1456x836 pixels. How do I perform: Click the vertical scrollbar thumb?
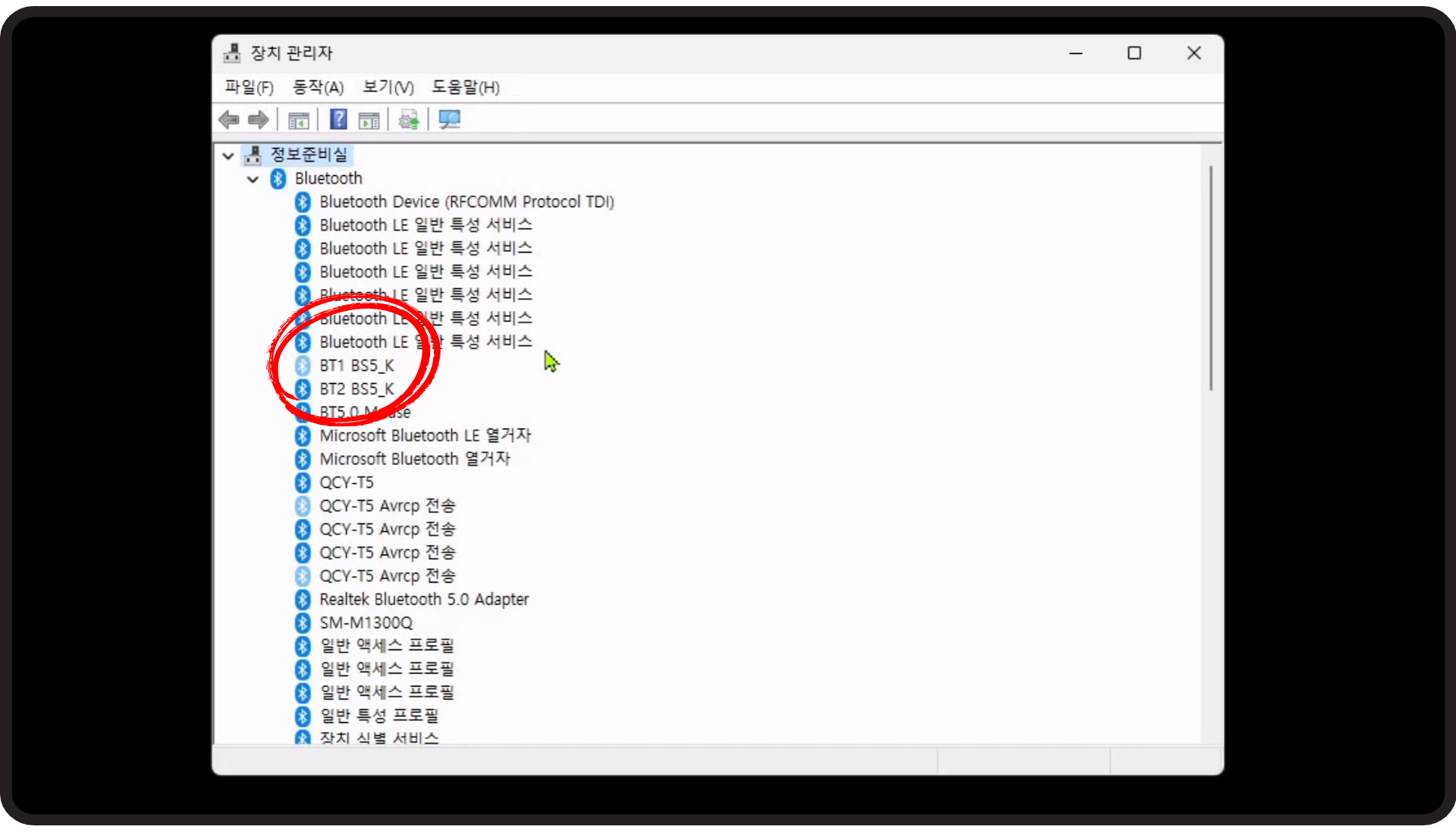(x=1211, y=278)
